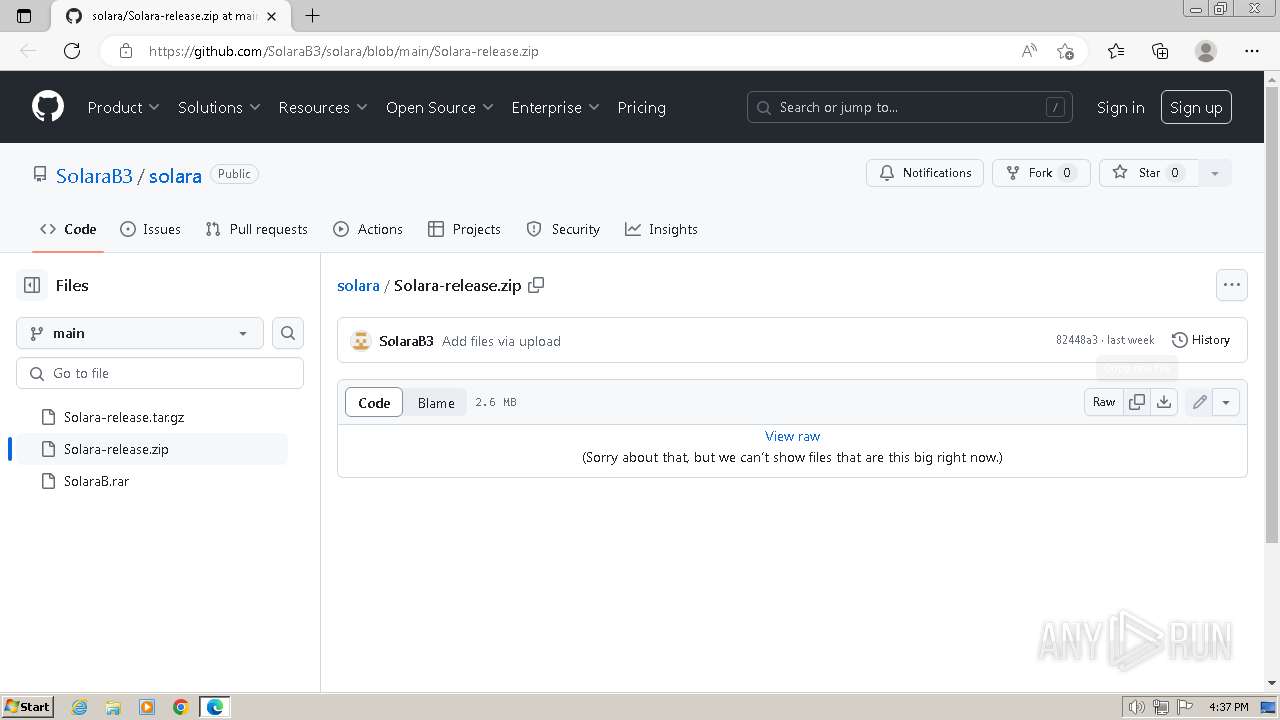Open File Explorer from taskbar

click(x=113, y=707)
